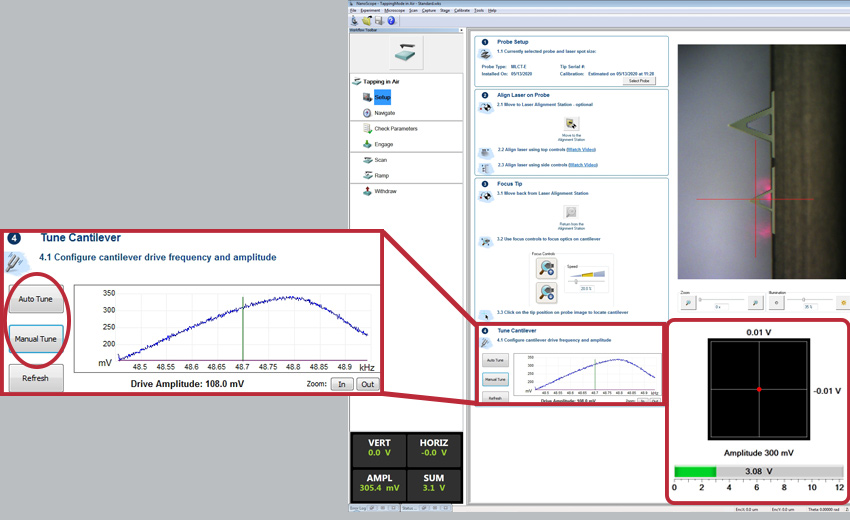
Task: Adjust the camera Zoom slider
Action: [x=722, y=299]
